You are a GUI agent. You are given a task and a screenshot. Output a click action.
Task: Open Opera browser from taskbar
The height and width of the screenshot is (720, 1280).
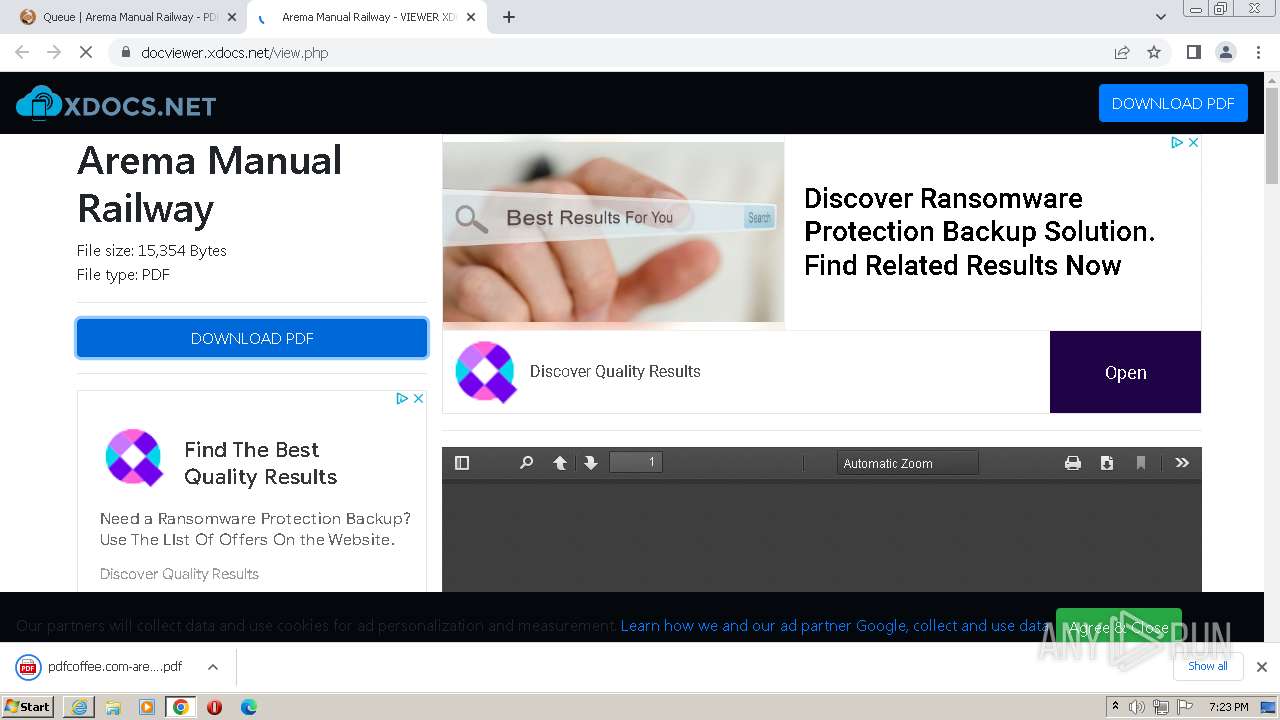(215, 707)
